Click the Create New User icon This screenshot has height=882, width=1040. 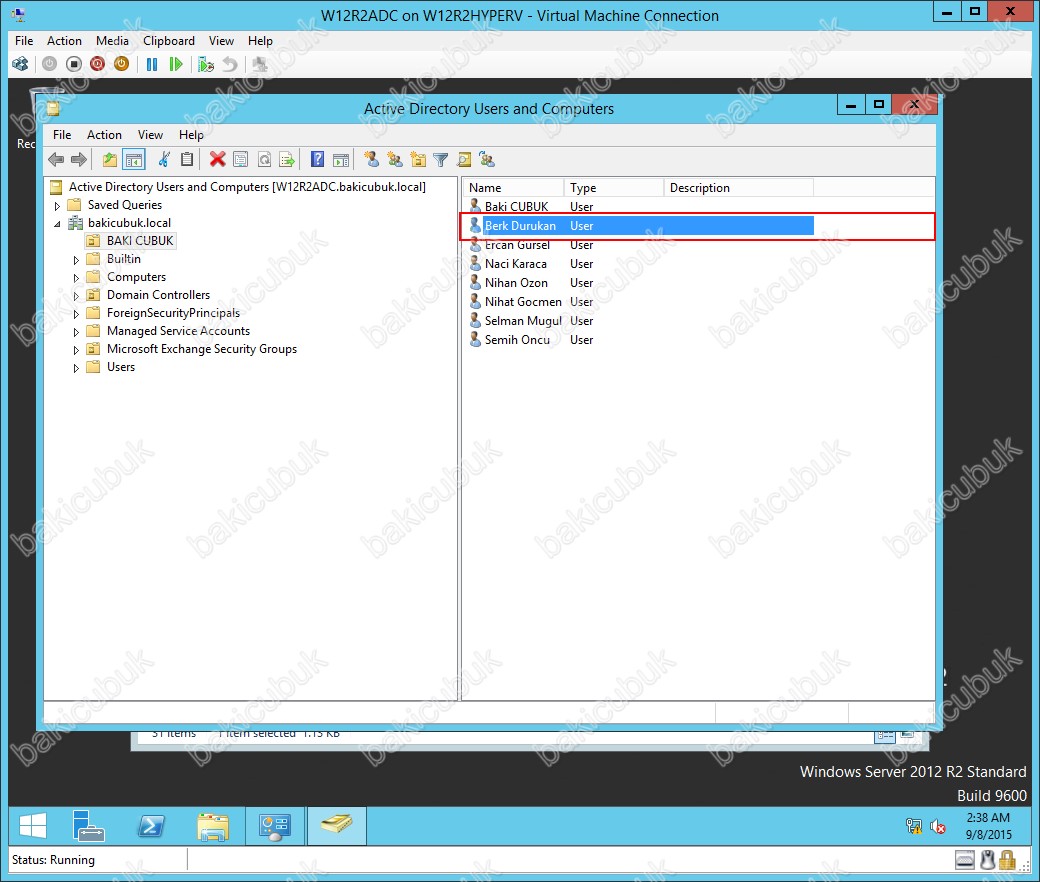coord(371,159)
